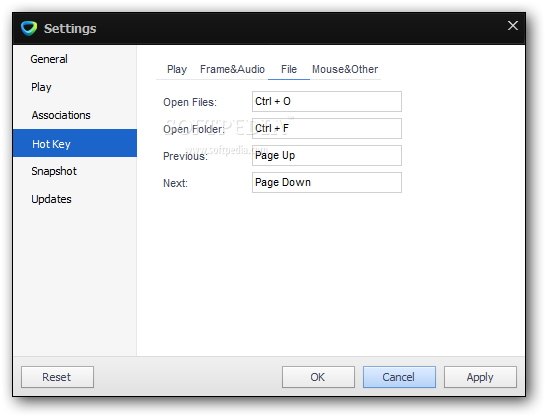Screen dimensions: 546x417
Task: Click the Cancel button
Action: point(399,377)
